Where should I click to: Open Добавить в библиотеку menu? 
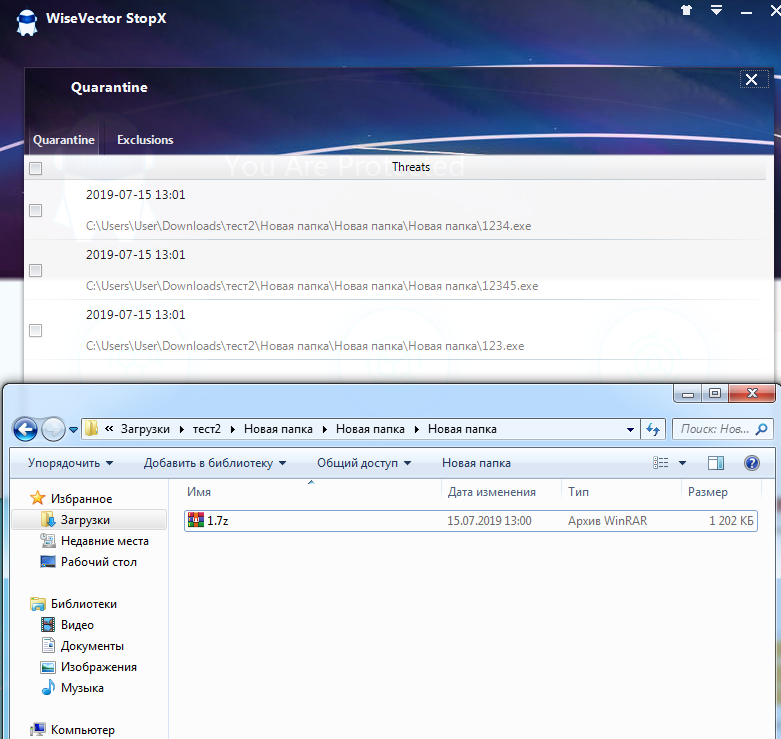click(x=215, y=463)
